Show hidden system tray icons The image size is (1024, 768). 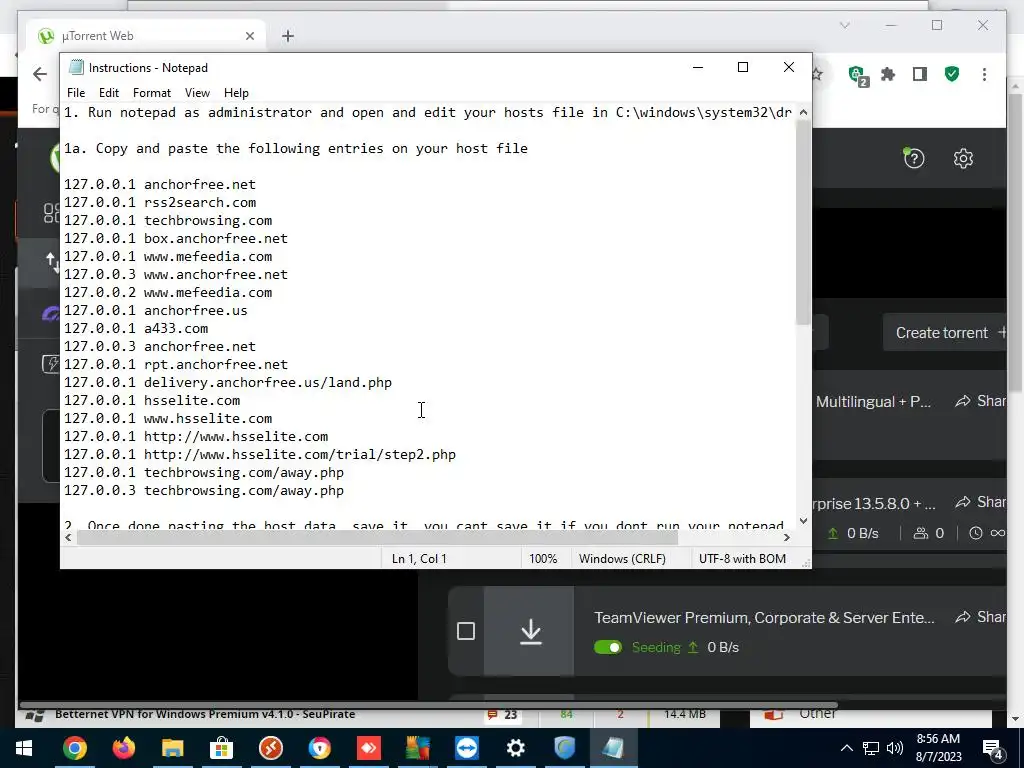pyautogui.click(x=846, y=748)
